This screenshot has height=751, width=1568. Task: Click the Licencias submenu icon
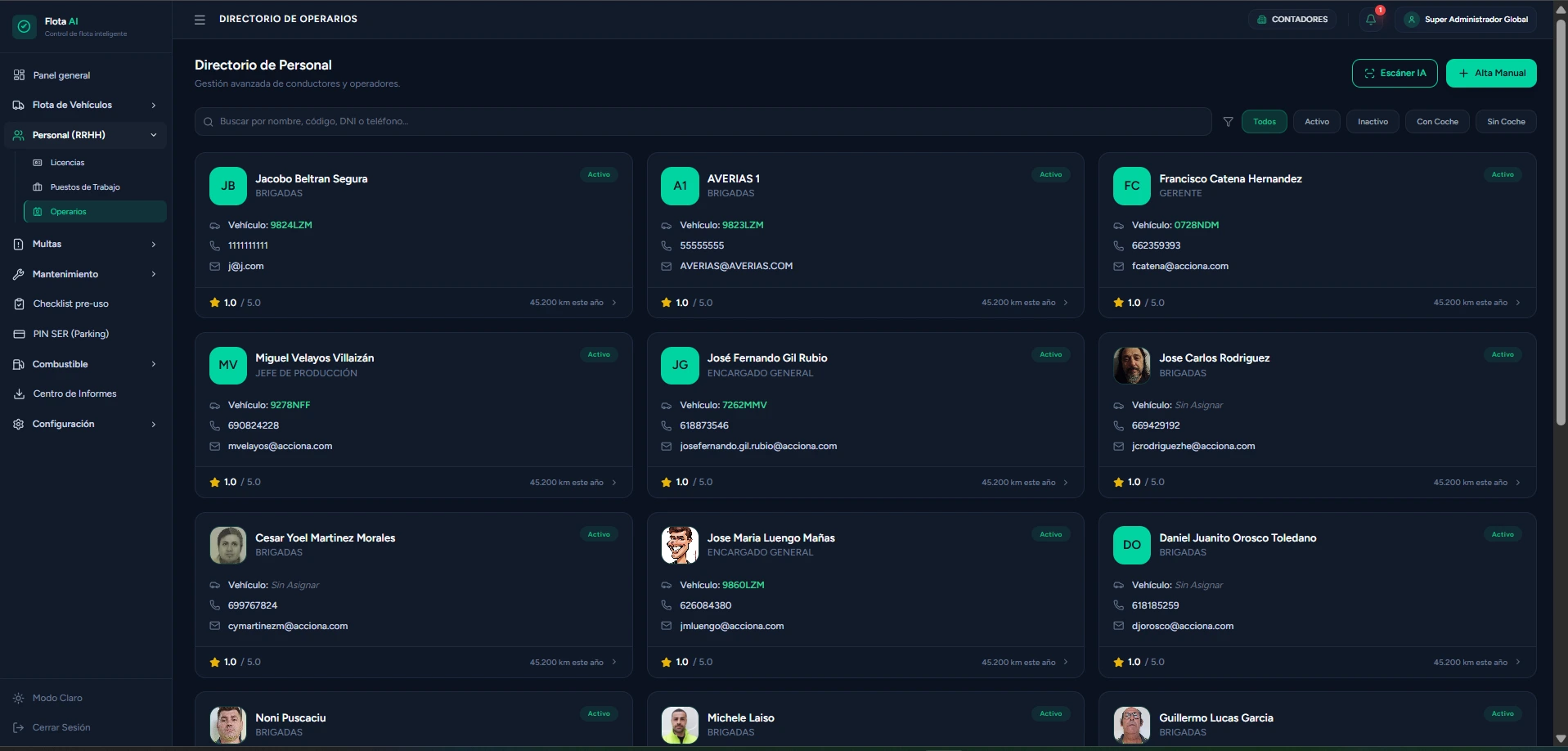[x=38, y=163]
